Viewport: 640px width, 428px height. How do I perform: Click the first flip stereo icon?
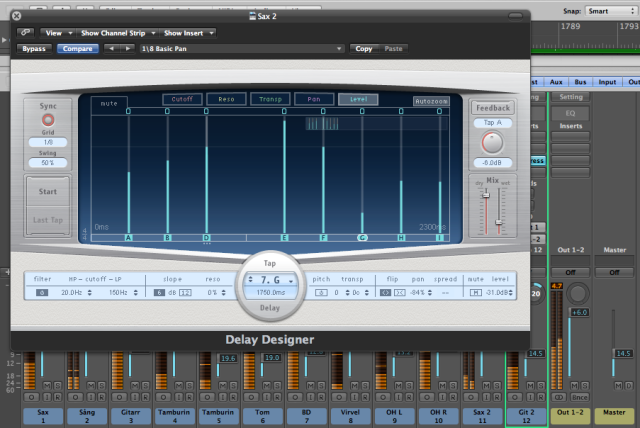(385, 293)
